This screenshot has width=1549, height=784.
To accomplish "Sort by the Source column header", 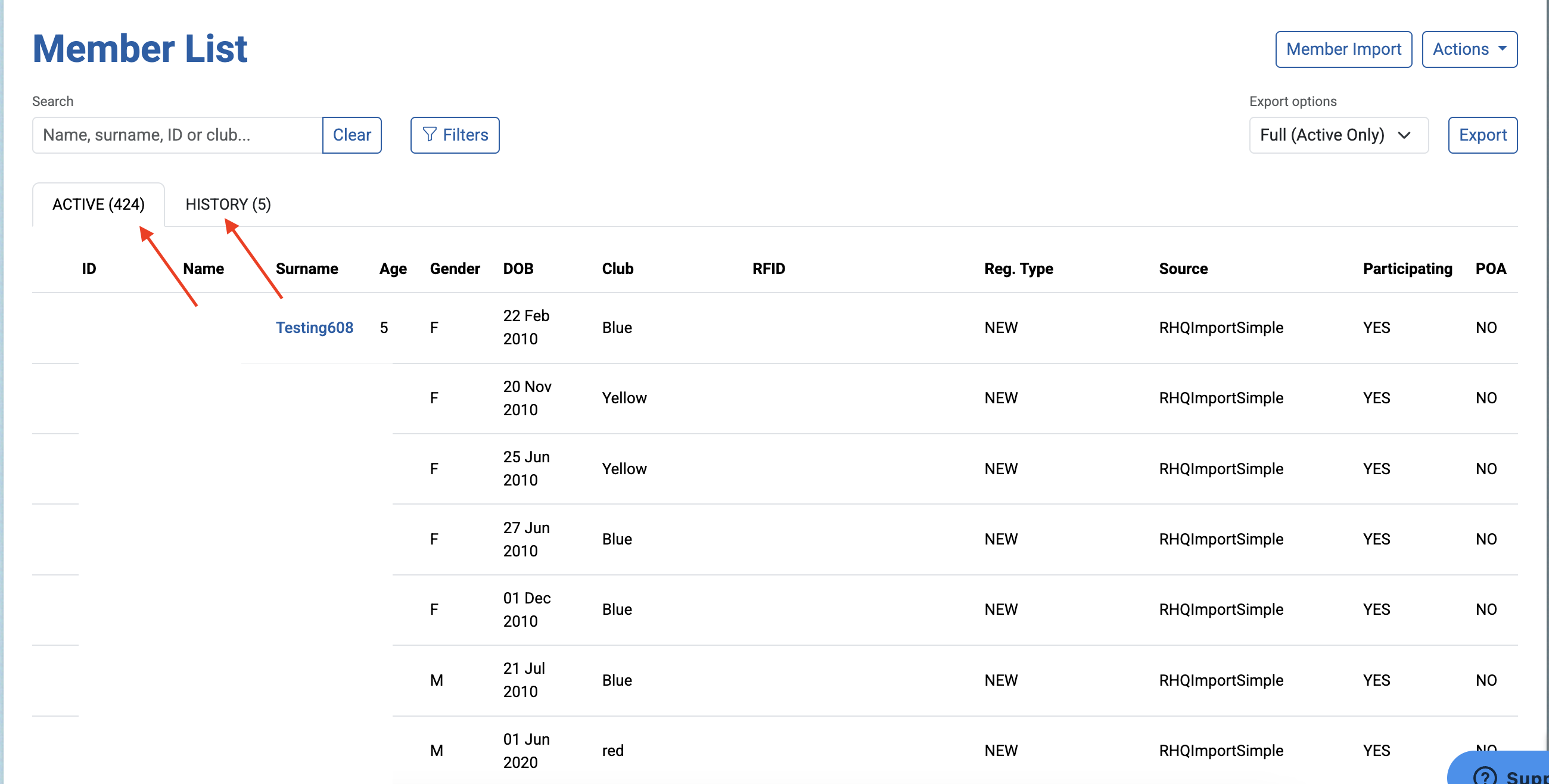I will point(1183,269).
